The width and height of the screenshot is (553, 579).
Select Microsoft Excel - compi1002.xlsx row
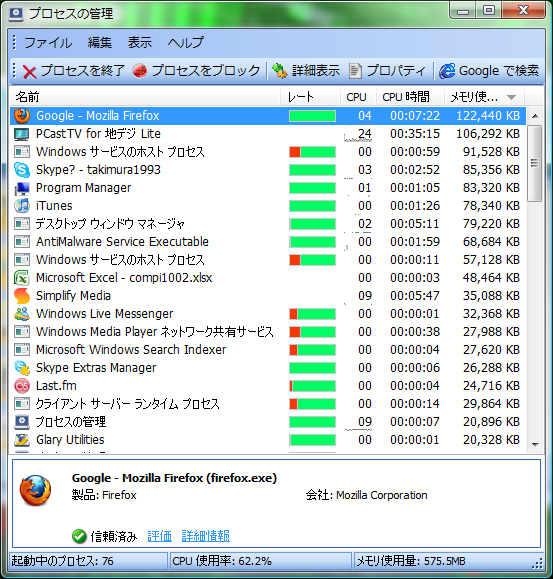pos(268,278)
